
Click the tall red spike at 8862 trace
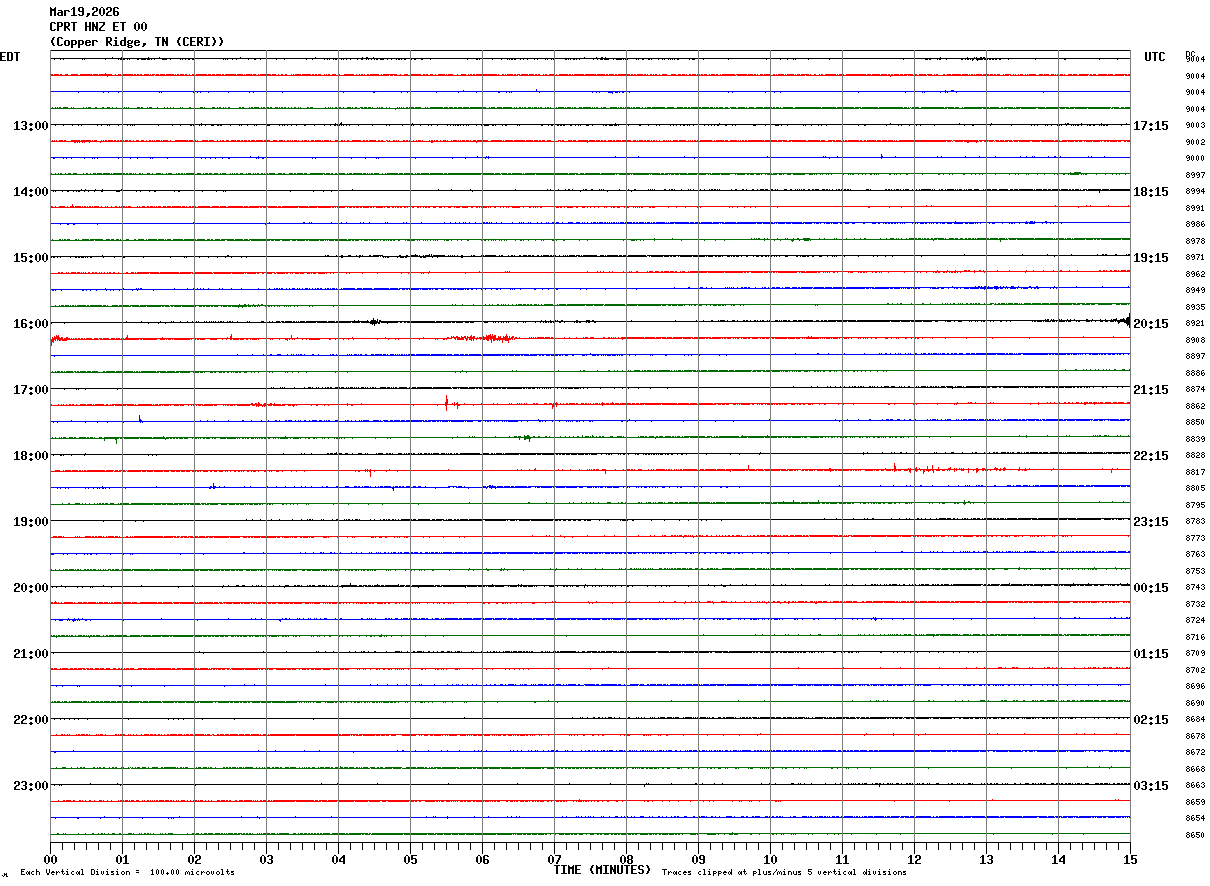pyautogui.click(x=446, y=403)
